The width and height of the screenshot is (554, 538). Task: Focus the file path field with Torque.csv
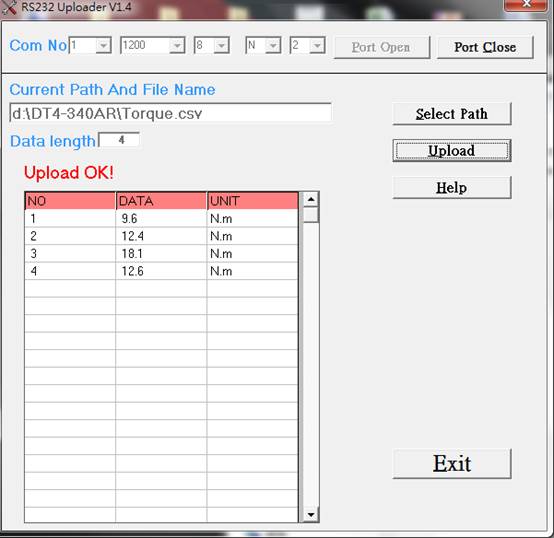pos(170,113)
